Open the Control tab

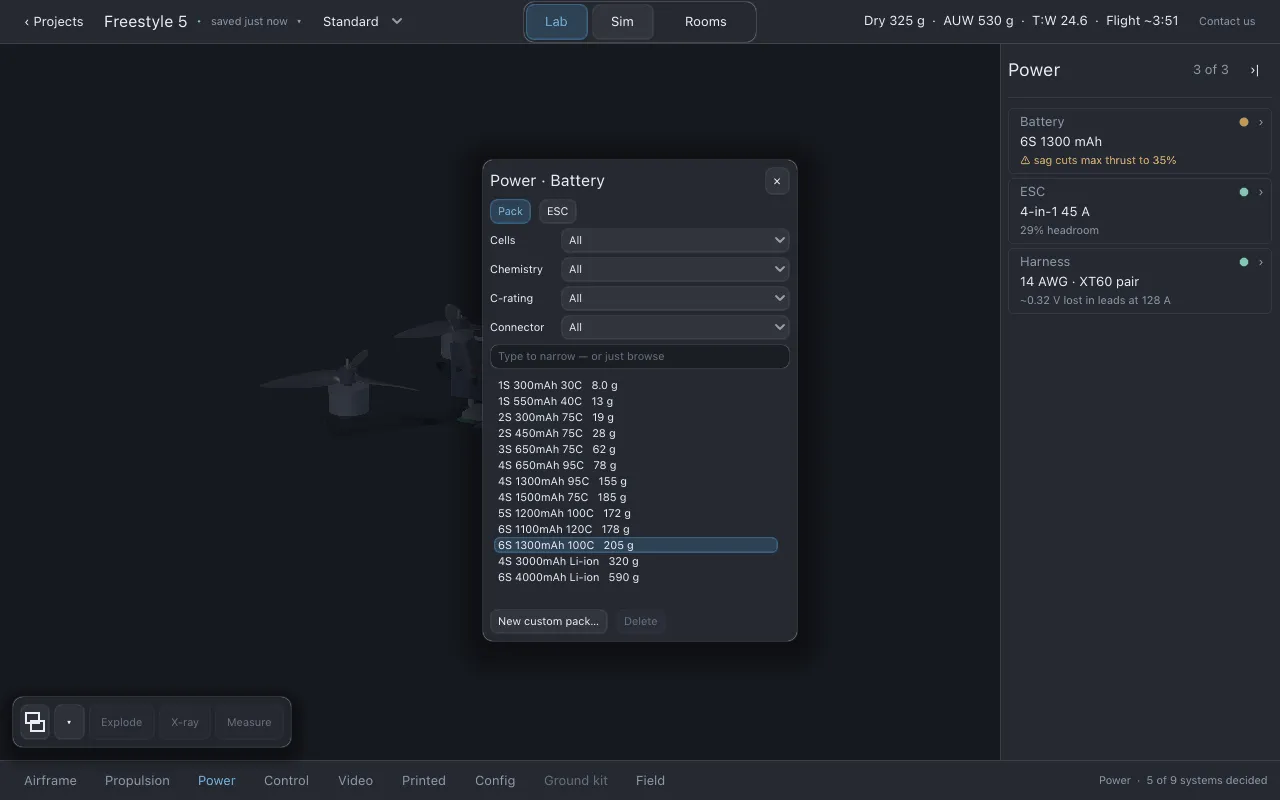286,780
